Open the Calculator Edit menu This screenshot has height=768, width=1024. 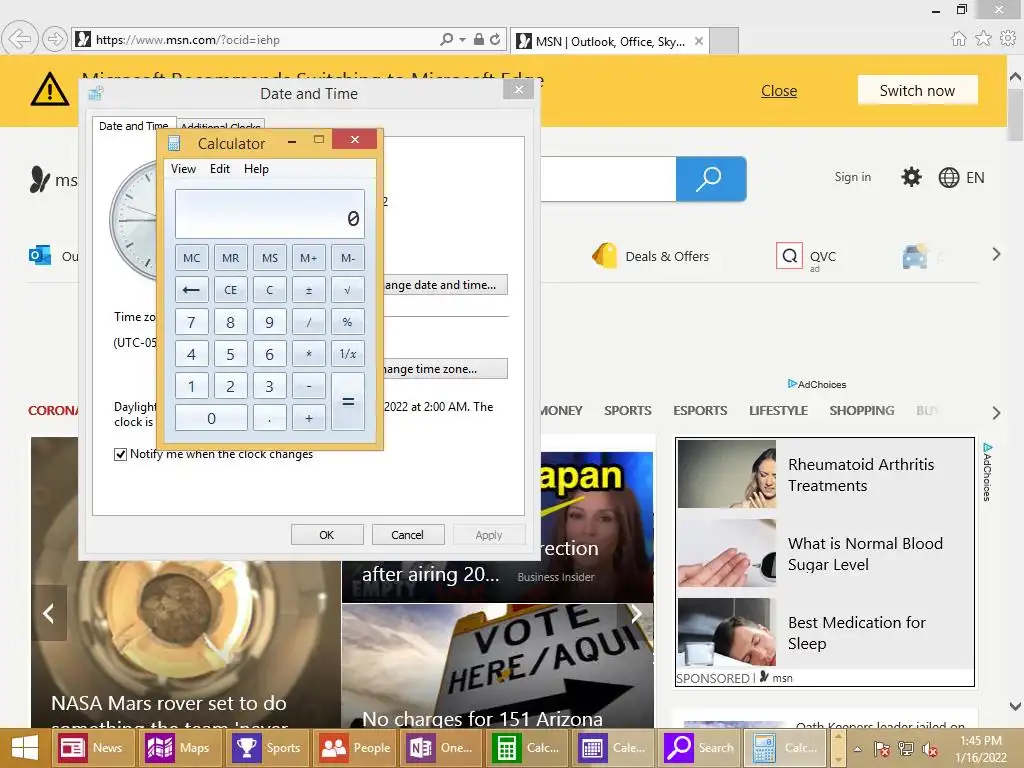(219, 168)
